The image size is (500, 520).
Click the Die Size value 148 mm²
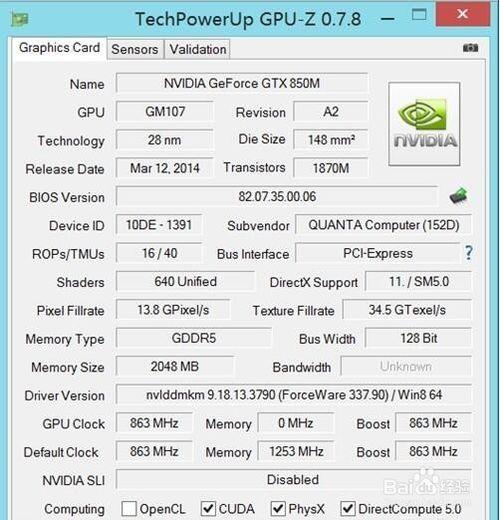click(331, 140)
